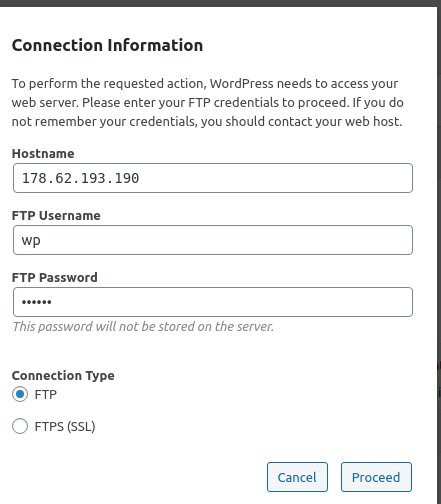Click inside the FTP Password field
The height and width of the screenshot is (504, 441).
click(213, 302)
